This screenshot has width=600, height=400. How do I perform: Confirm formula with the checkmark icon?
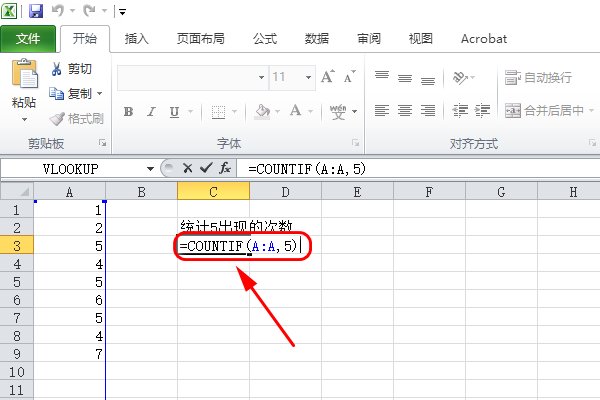tap(206, 168)
